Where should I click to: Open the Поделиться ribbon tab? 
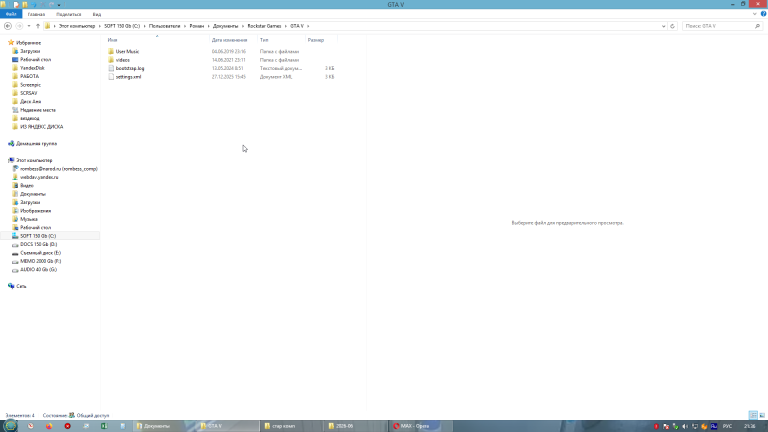tap(69, 14)
